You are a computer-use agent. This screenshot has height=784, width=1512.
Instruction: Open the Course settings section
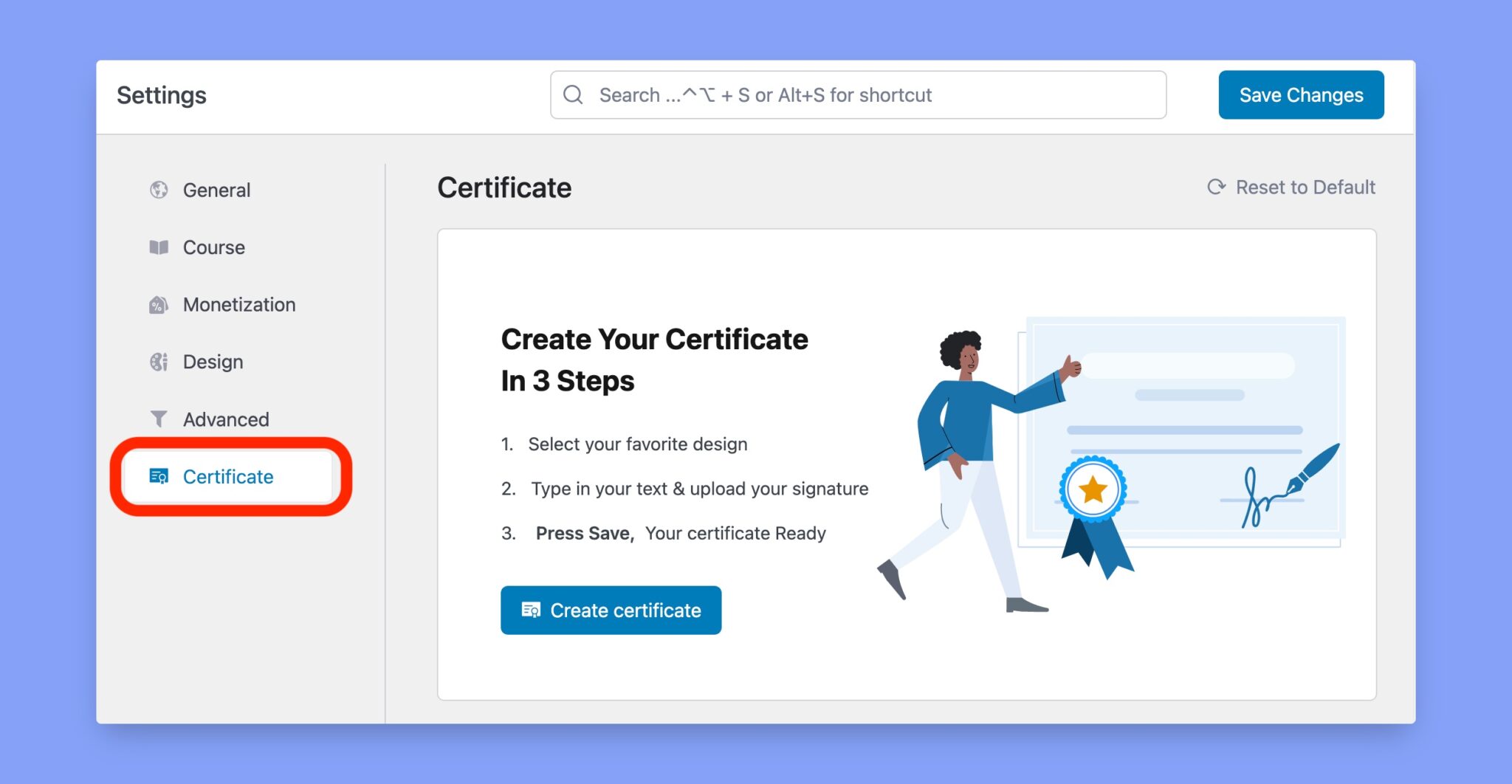(x=213, y=247)
